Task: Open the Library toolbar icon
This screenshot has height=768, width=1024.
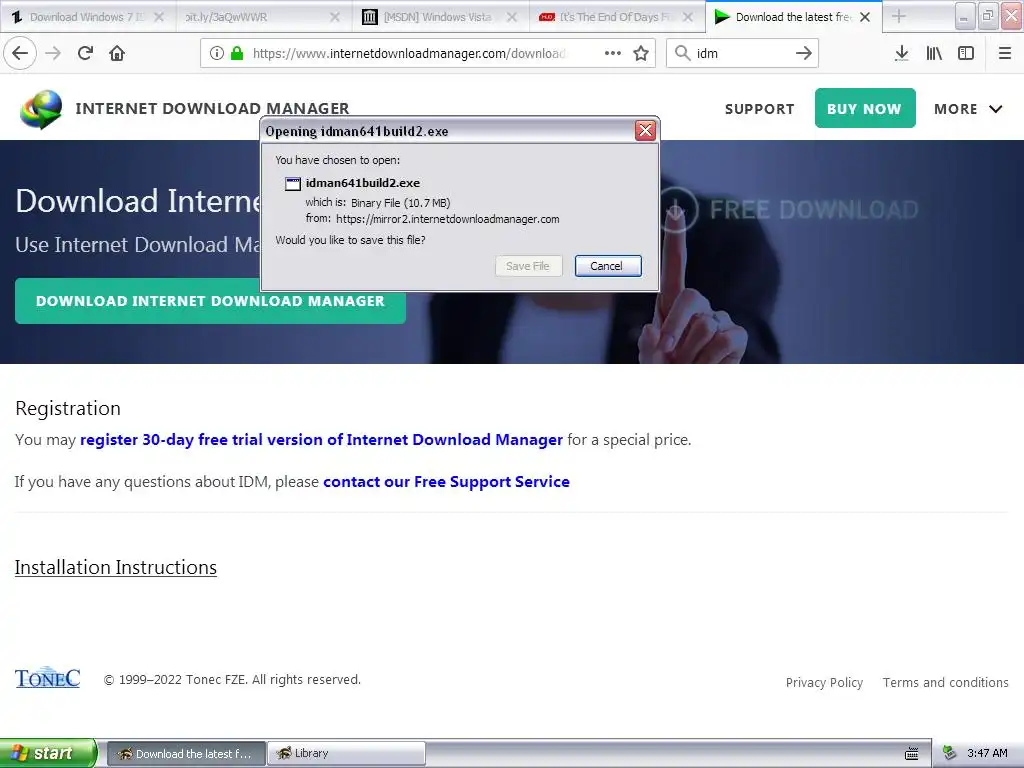Action: 934,53
